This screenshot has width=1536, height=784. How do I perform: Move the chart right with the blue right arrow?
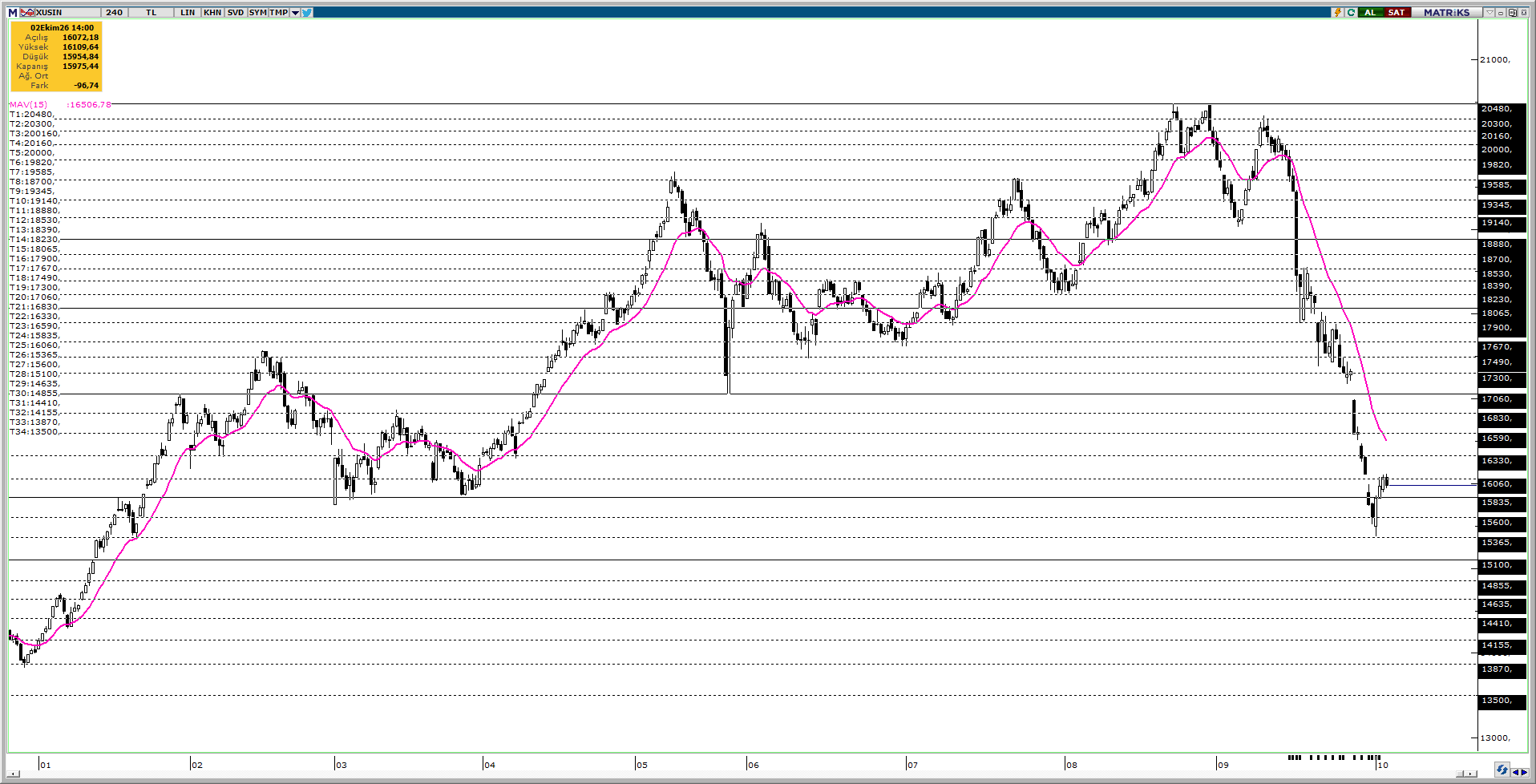click(x=1524, y=773)
